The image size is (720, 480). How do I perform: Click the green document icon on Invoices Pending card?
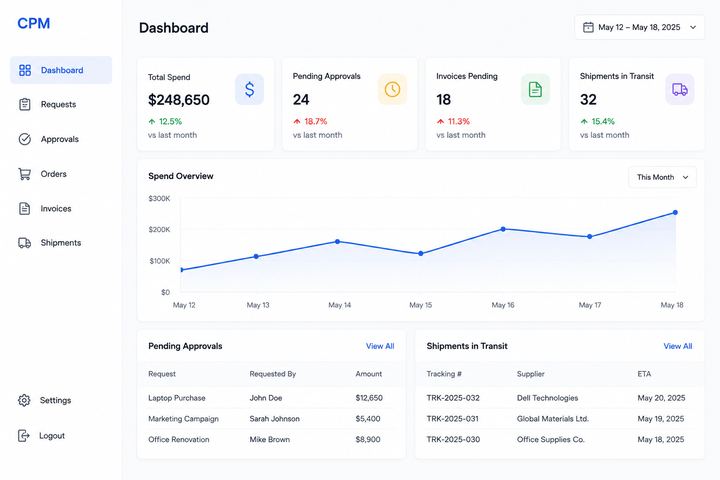click(x=535, y=89)
